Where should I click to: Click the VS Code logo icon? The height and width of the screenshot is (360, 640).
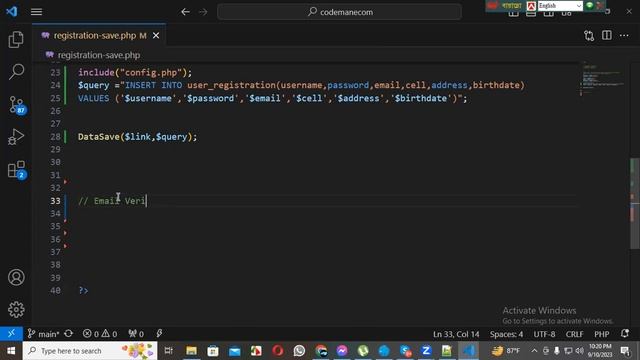pyautogui.click(x=11, y=11)
